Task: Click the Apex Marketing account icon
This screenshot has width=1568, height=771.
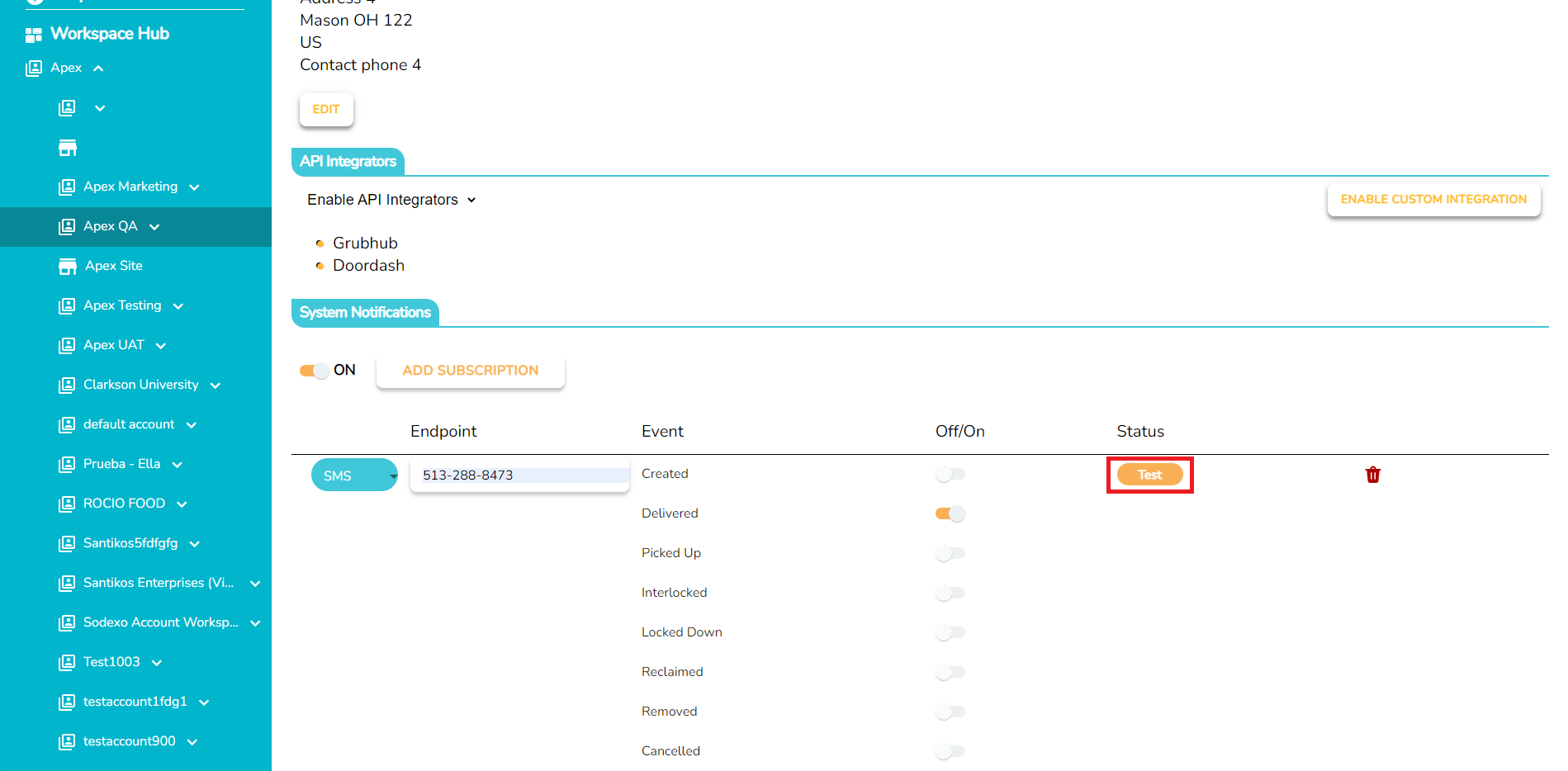Action: pyautogui.click(x=67, y=187)
